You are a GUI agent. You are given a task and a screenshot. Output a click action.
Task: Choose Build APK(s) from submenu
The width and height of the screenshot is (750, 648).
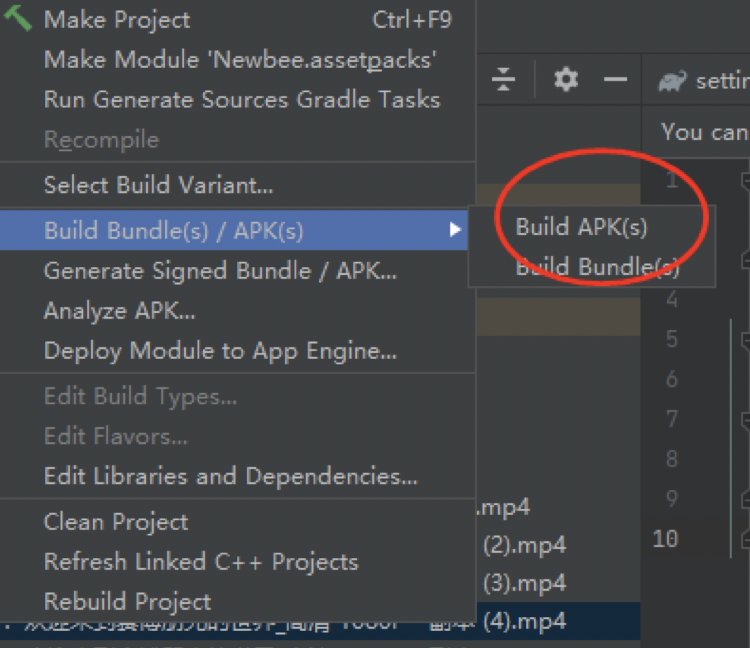click(581, 227)
